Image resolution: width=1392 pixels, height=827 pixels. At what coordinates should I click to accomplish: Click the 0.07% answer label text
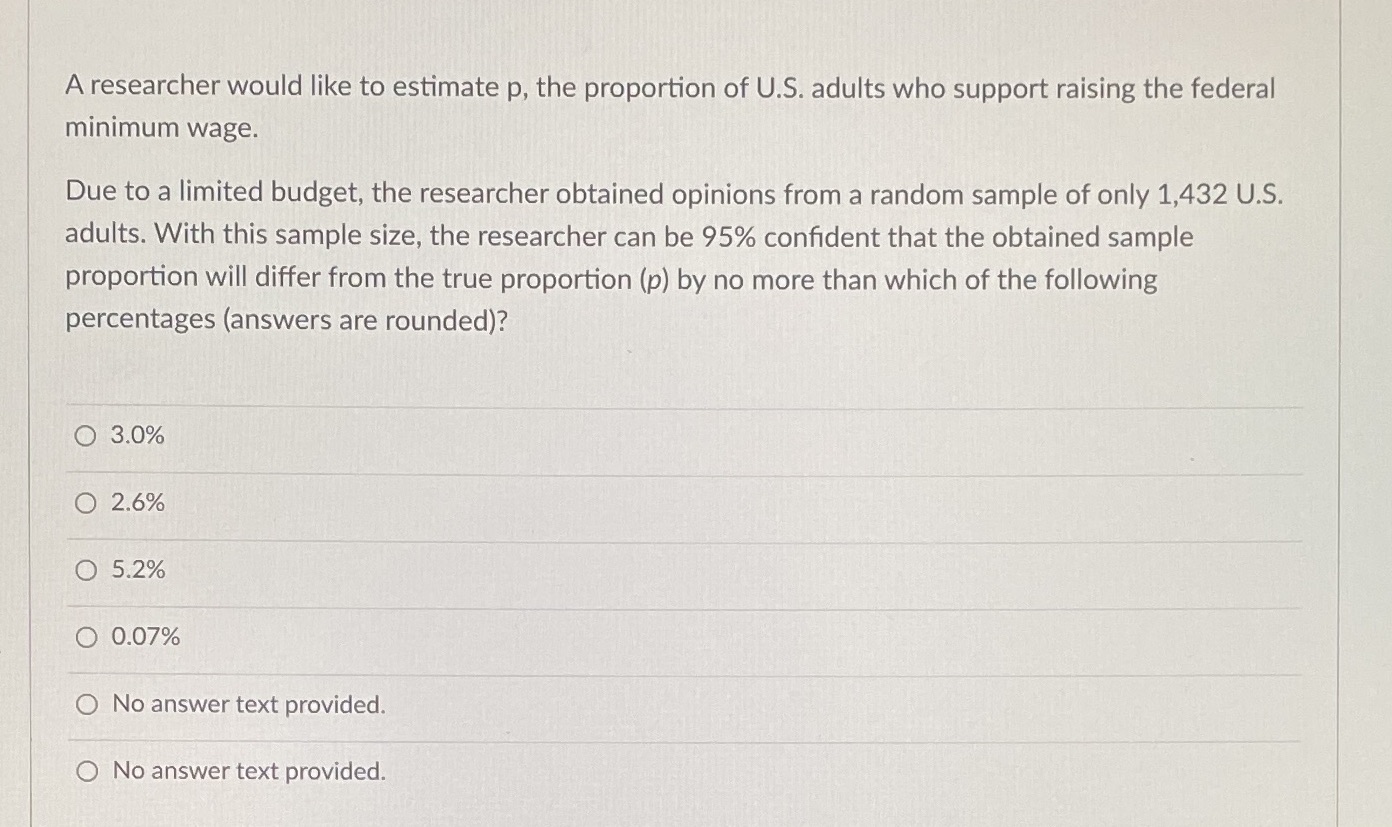click(x=146, y=637)
